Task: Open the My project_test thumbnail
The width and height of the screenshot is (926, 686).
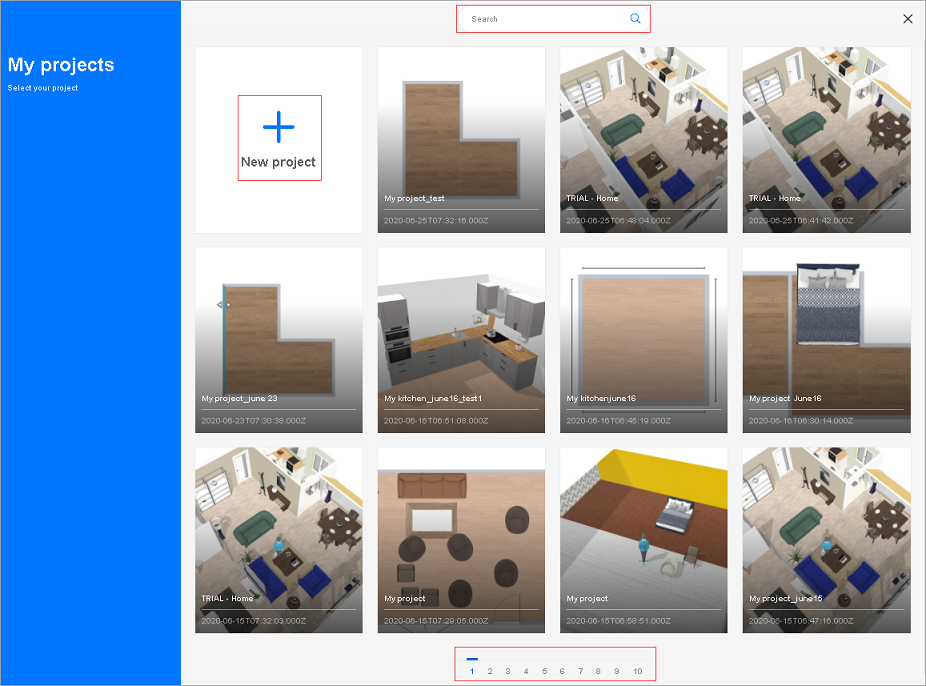Action: point(461,140)
